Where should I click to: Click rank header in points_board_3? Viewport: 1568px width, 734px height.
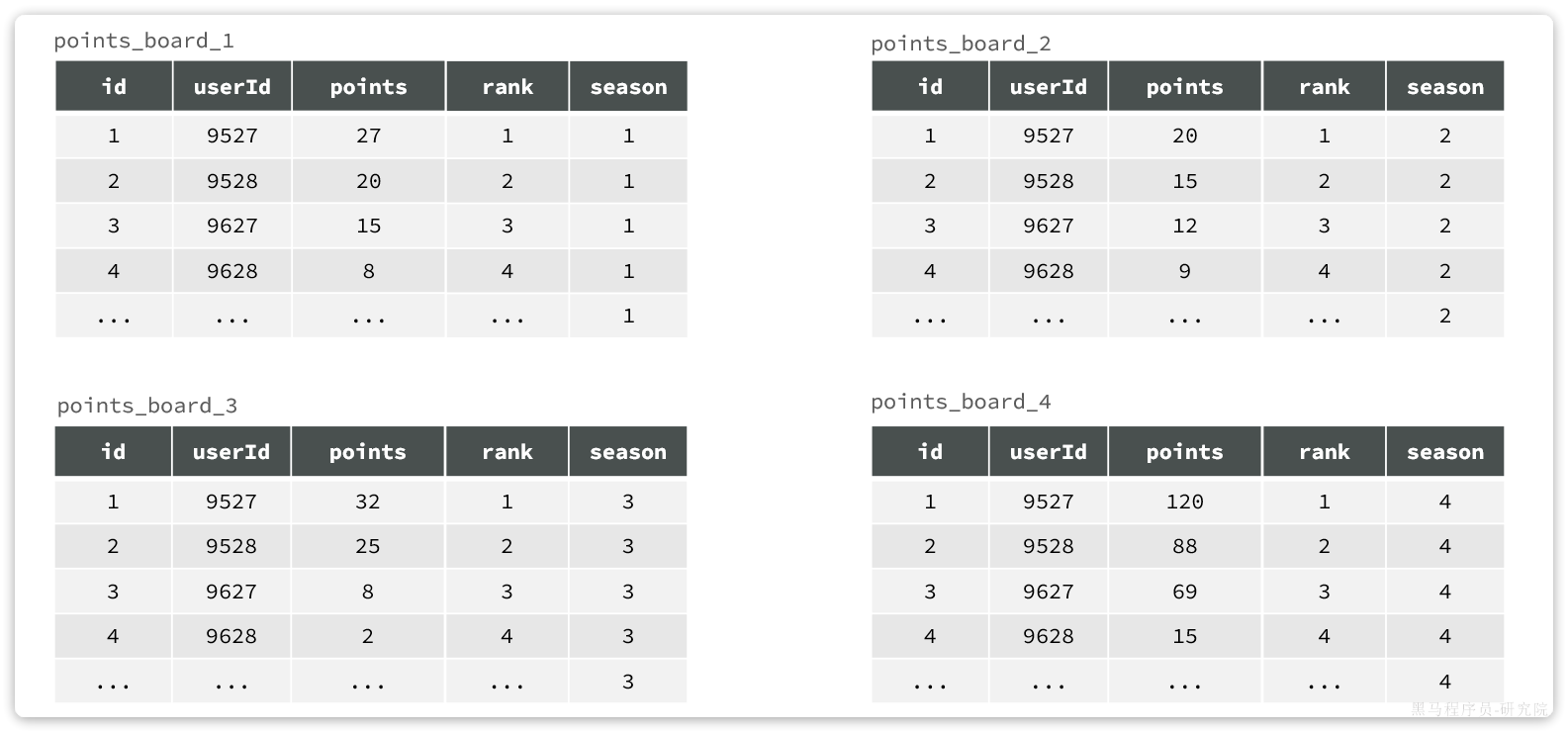click(x=507, y=452)
